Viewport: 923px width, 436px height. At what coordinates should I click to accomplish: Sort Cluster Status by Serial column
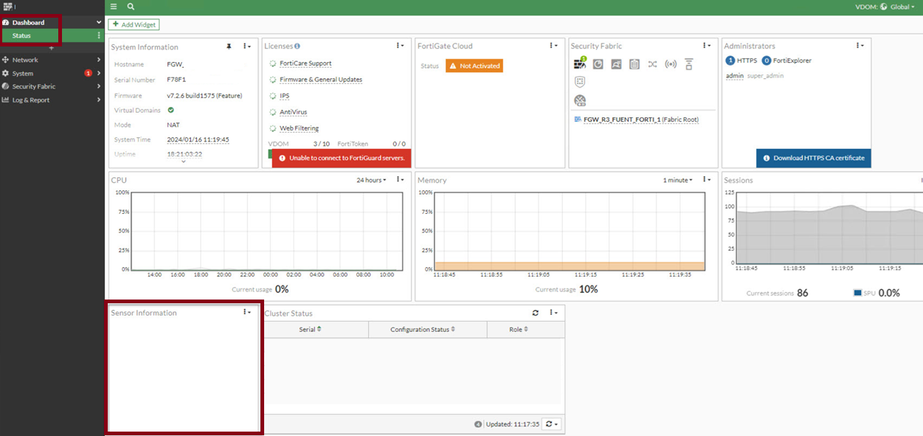point(310,330)
